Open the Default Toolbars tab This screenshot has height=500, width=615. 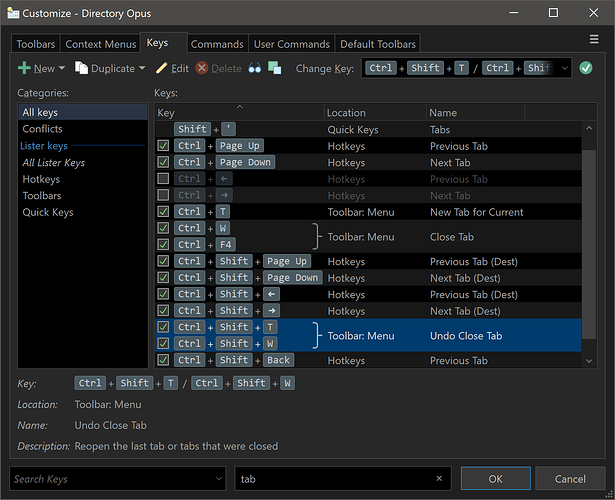click(x=378, y=44)
